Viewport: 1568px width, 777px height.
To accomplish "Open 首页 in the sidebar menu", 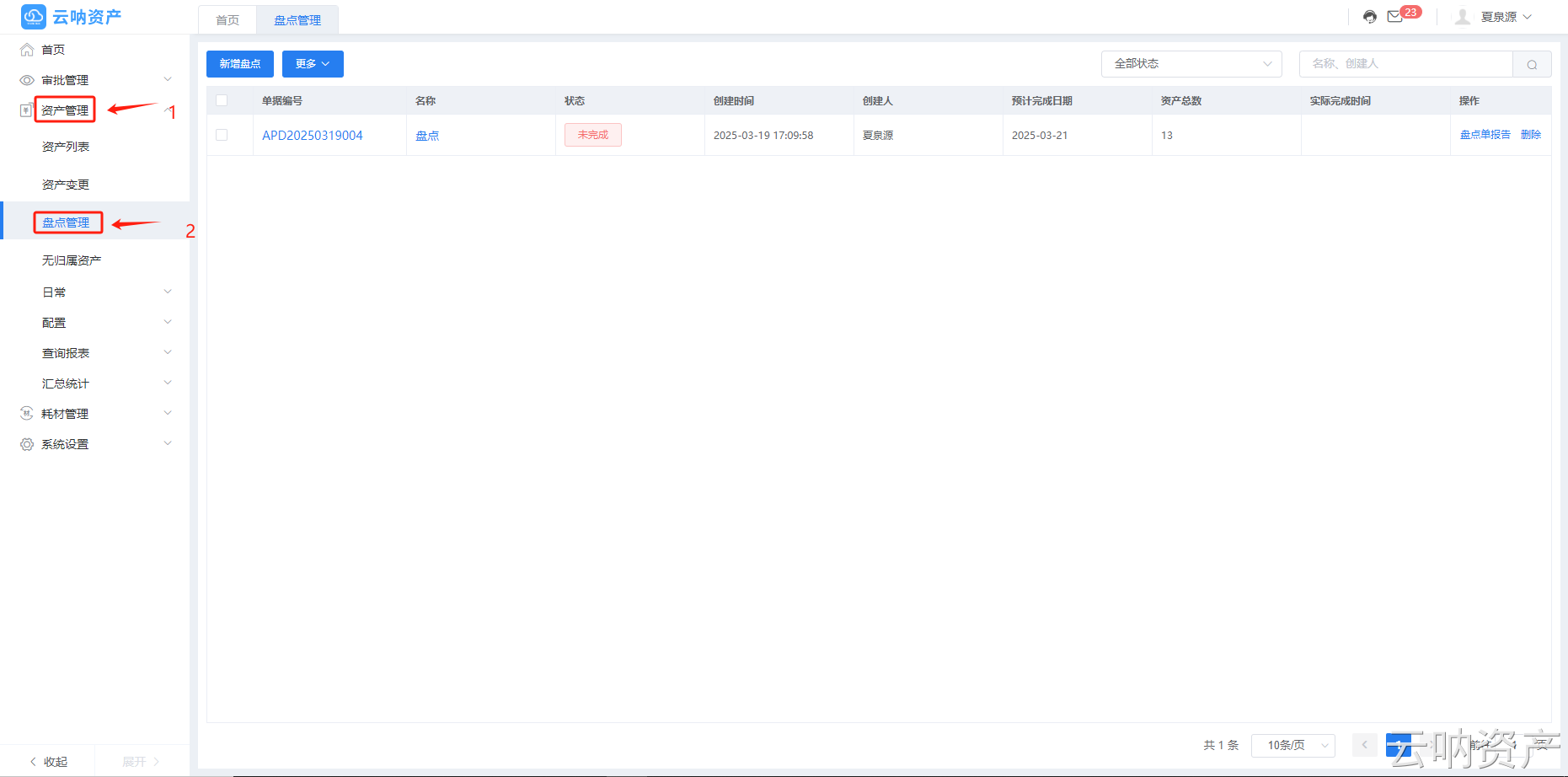I will point(53,50).
